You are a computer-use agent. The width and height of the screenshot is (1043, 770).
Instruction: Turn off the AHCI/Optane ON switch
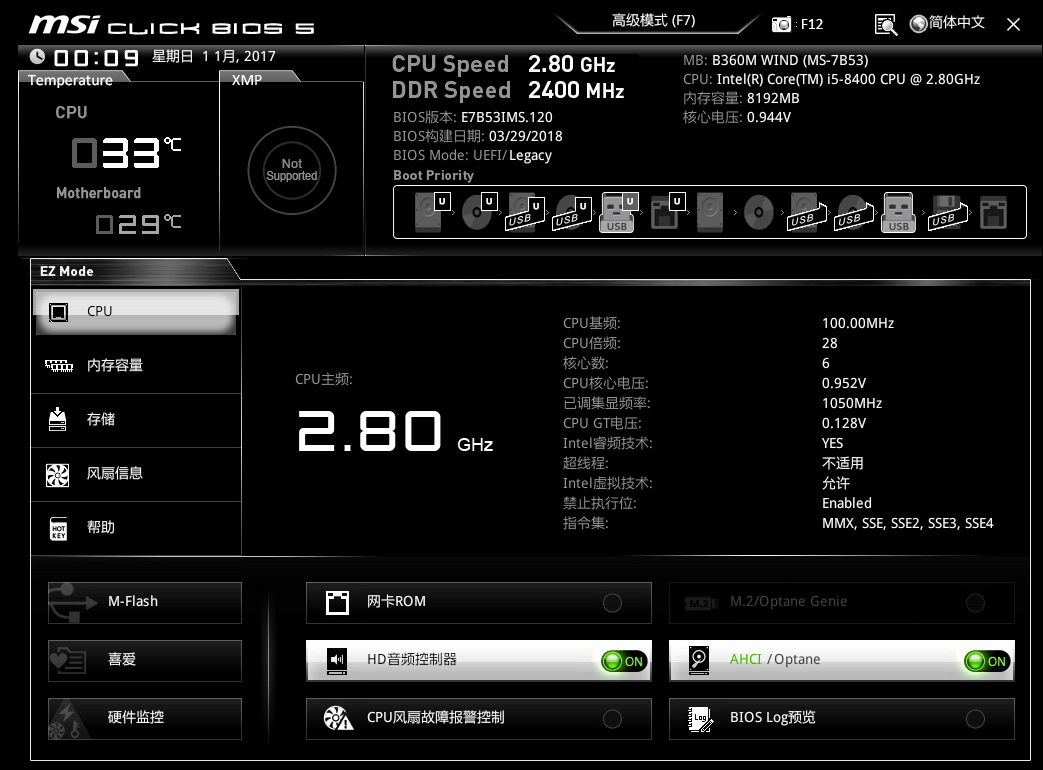[986, 661]
